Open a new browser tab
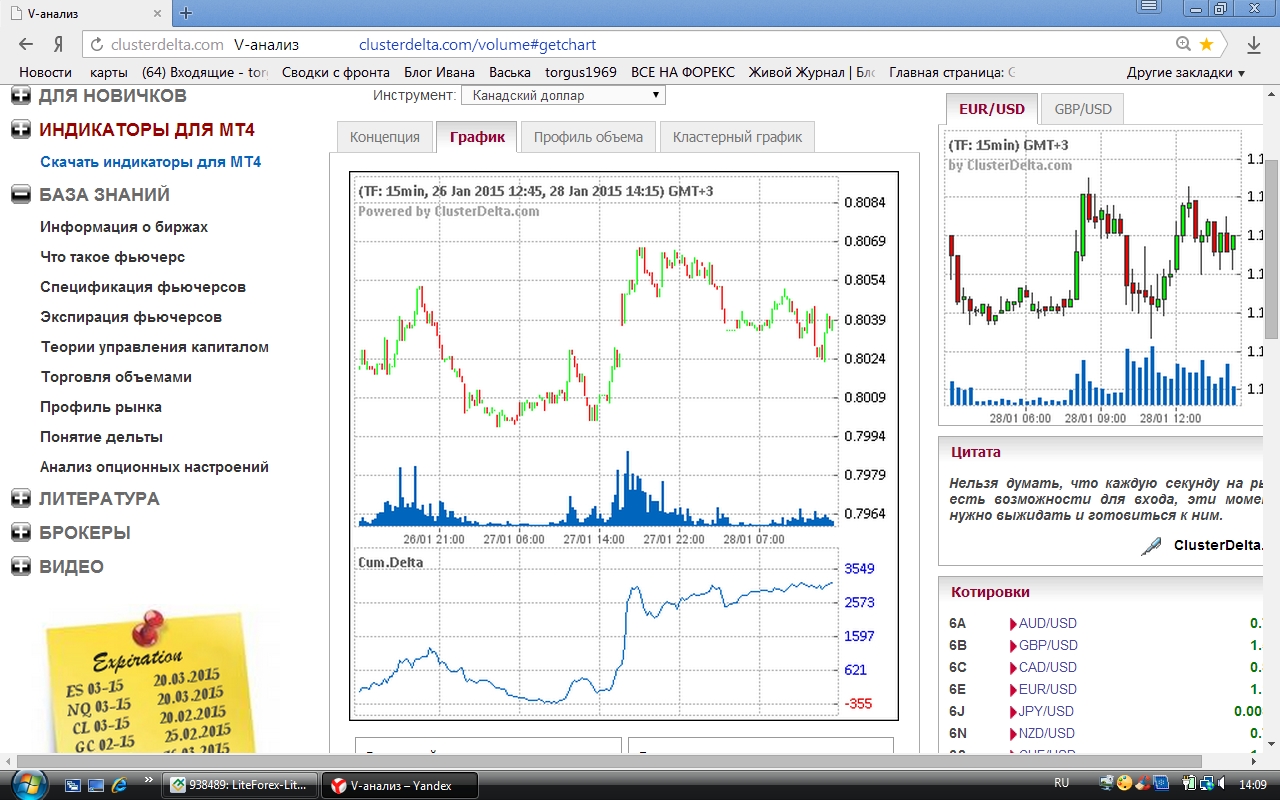The width and height of the screenshot is (1280, 800). pyautogui.click(x=186, y=13)
